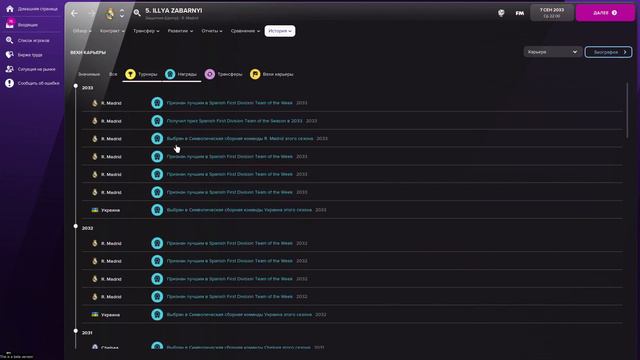Toggle the Награды filter label

(x=187, y=74)
